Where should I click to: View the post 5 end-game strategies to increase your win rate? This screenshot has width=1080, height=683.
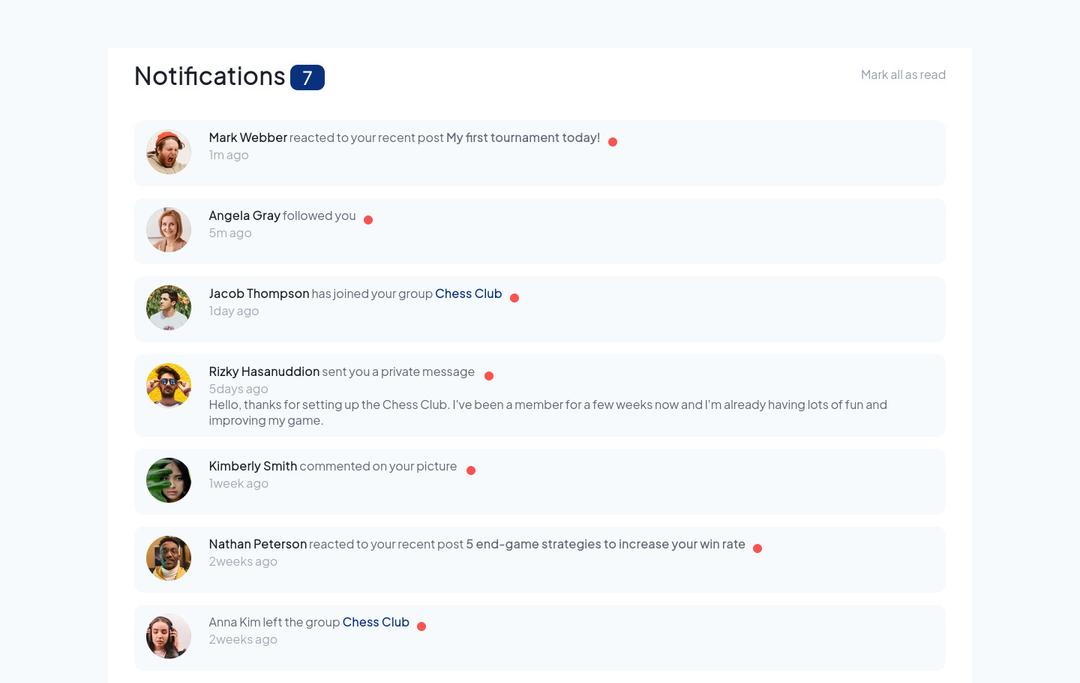[x=604, y=543]
